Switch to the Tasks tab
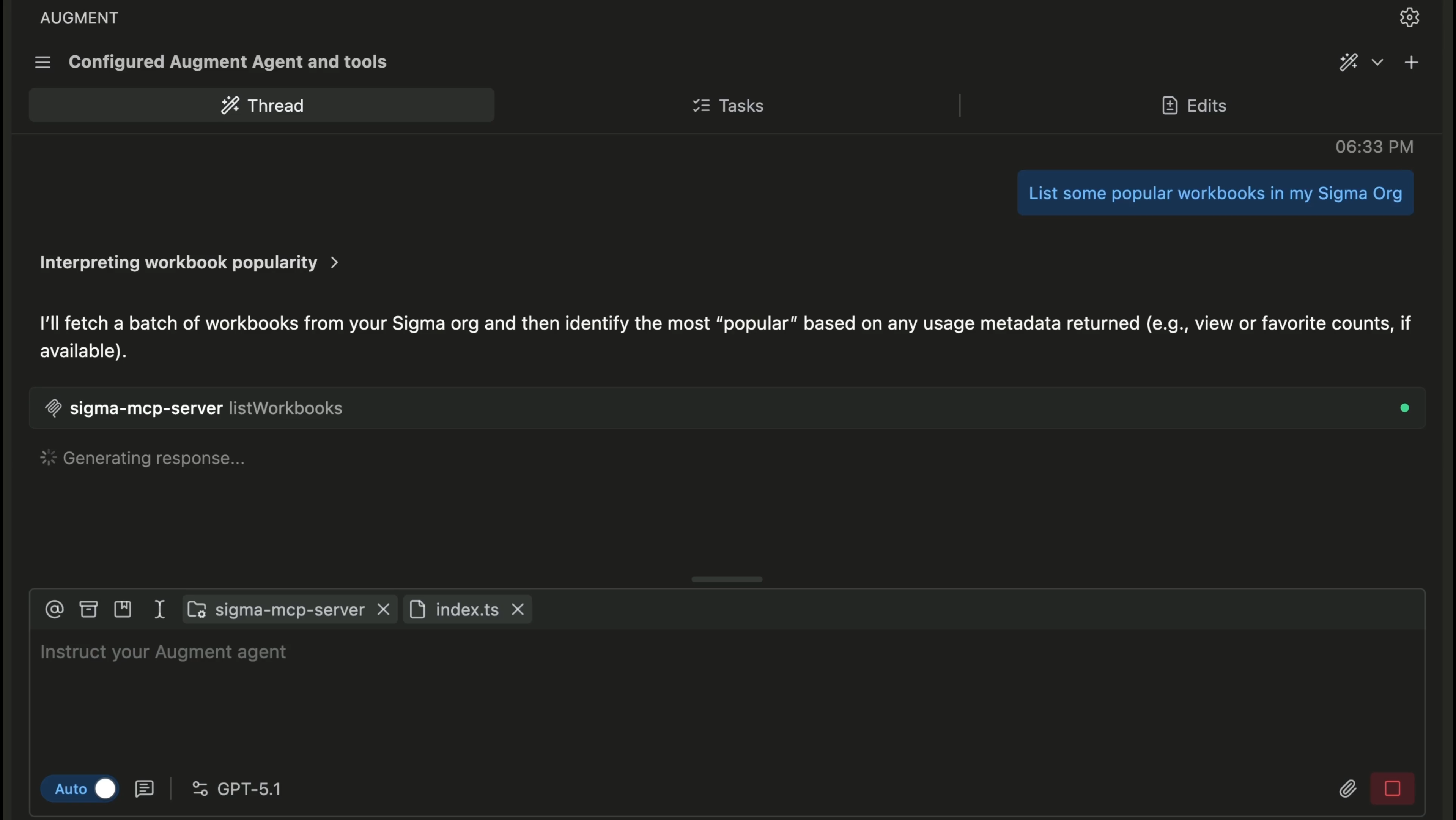Screen dimensions: 1456x820 728,106
